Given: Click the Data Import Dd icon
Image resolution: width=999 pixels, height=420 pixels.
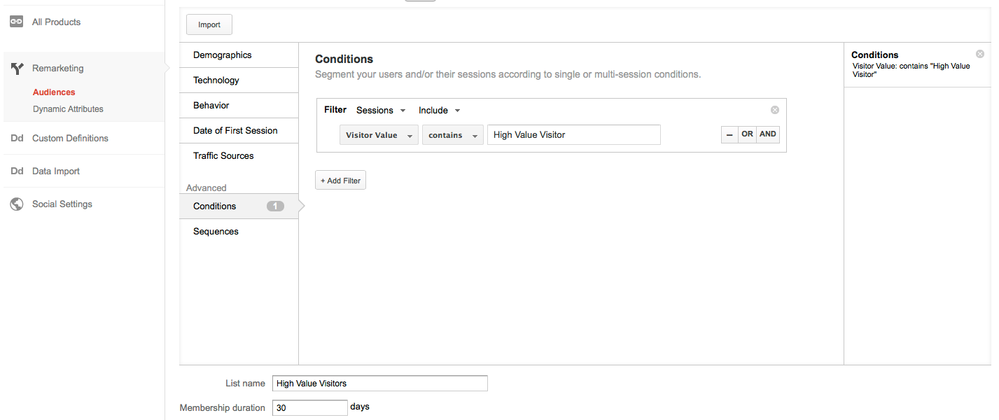Looking at the screenshot, I should (x=17, y=171).
